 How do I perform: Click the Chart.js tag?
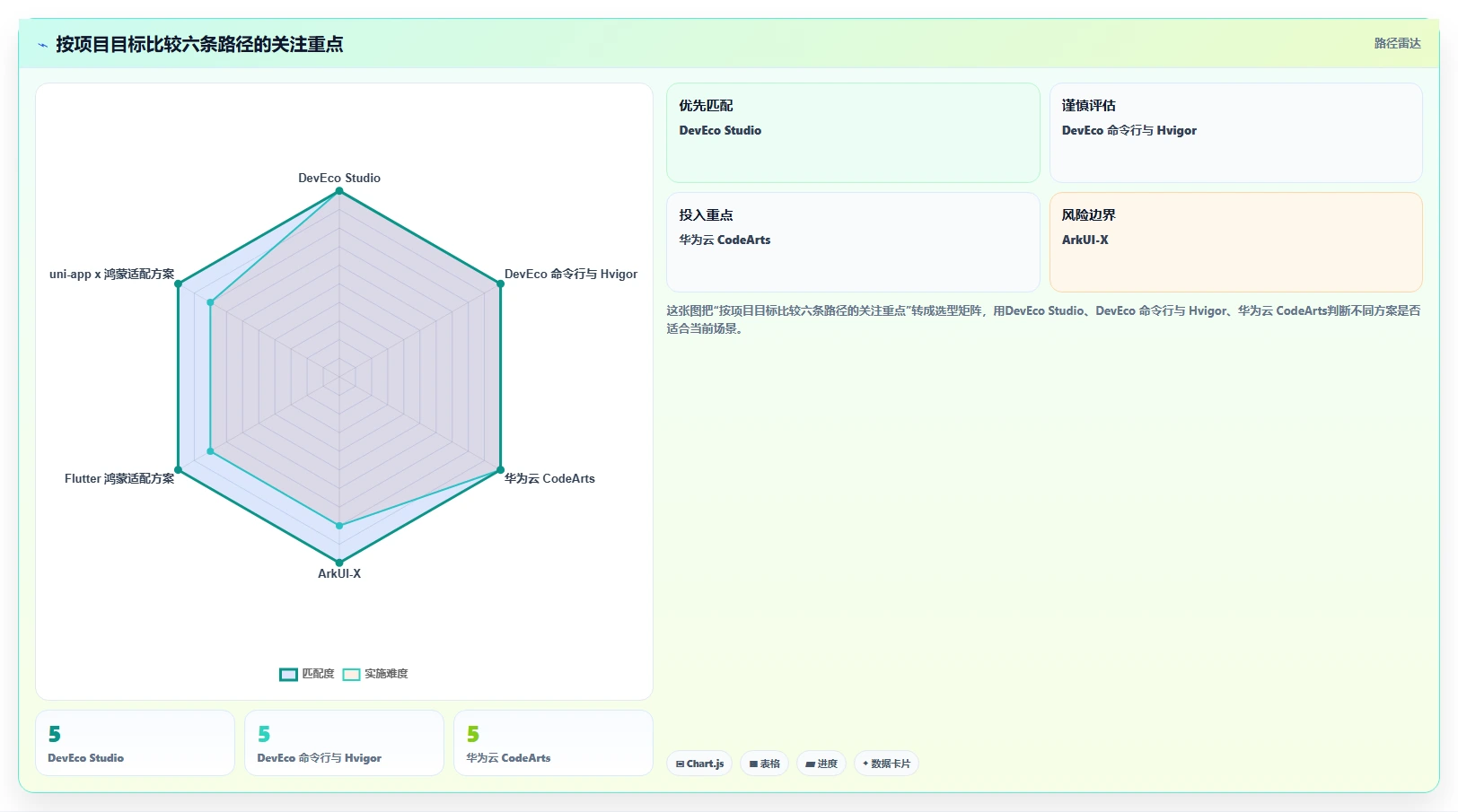tap(699, 764)
